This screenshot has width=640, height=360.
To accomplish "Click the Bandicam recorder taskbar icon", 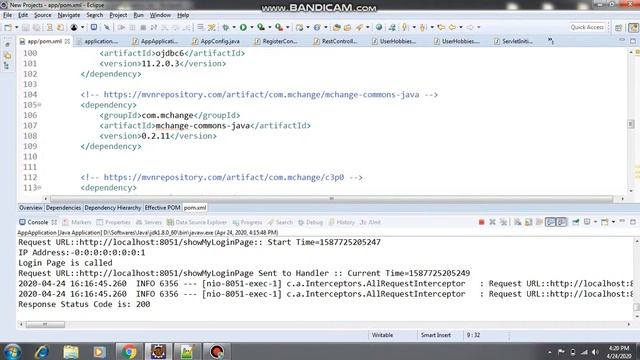I will coord(217,351).
